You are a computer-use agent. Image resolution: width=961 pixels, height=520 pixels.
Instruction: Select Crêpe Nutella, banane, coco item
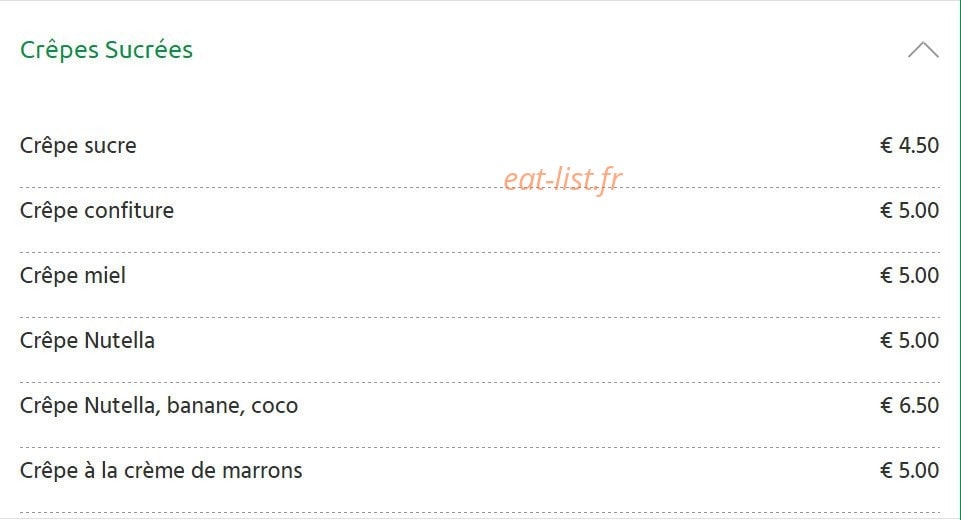pyautogui.click(x=159, y=405)
